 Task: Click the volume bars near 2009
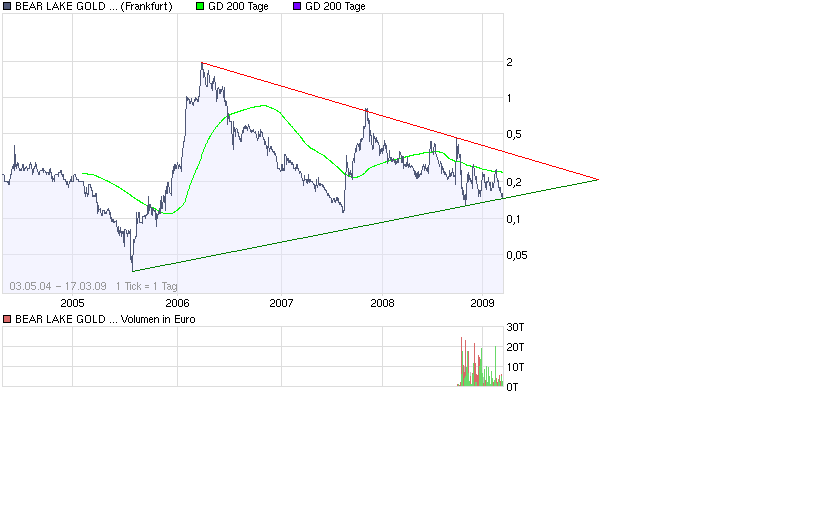click(x=481, y=362)
